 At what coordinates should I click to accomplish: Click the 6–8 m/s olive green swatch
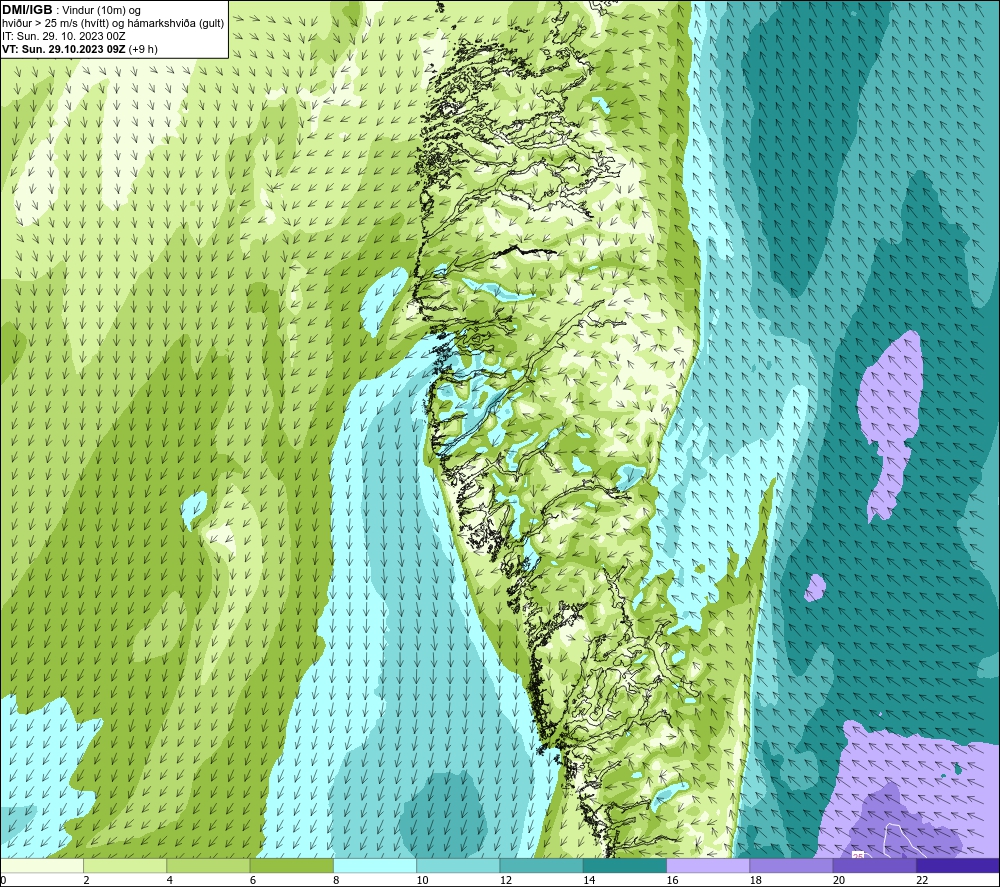(x=291, y=865)
